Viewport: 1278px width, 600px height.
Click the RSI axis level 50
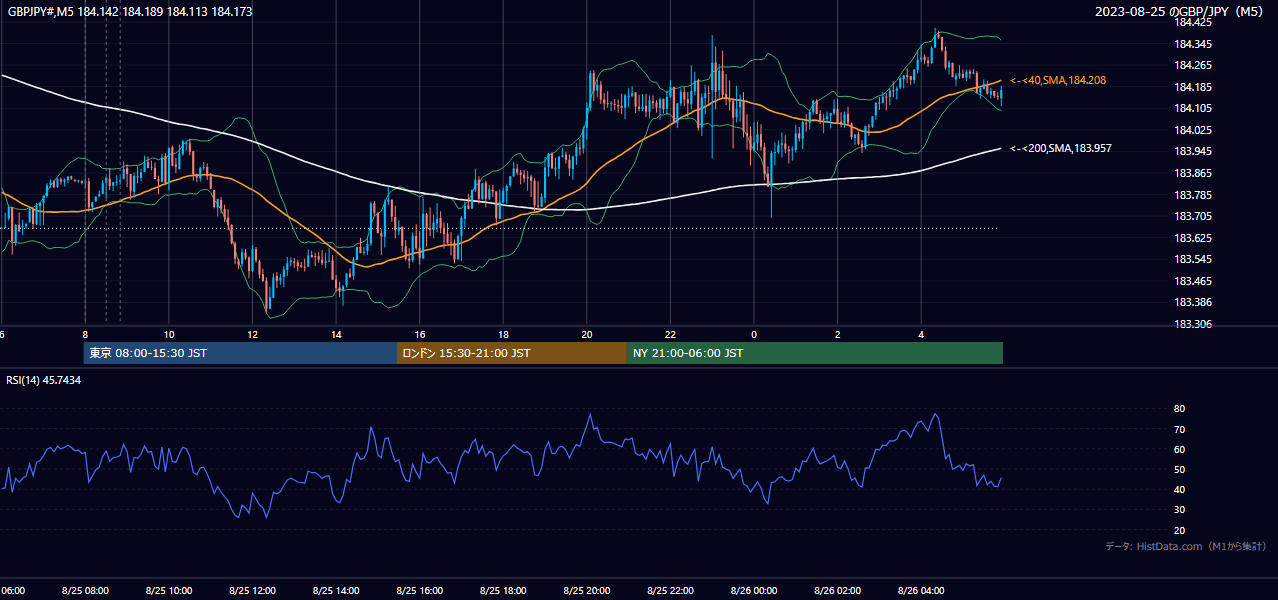coord(1179,469)
